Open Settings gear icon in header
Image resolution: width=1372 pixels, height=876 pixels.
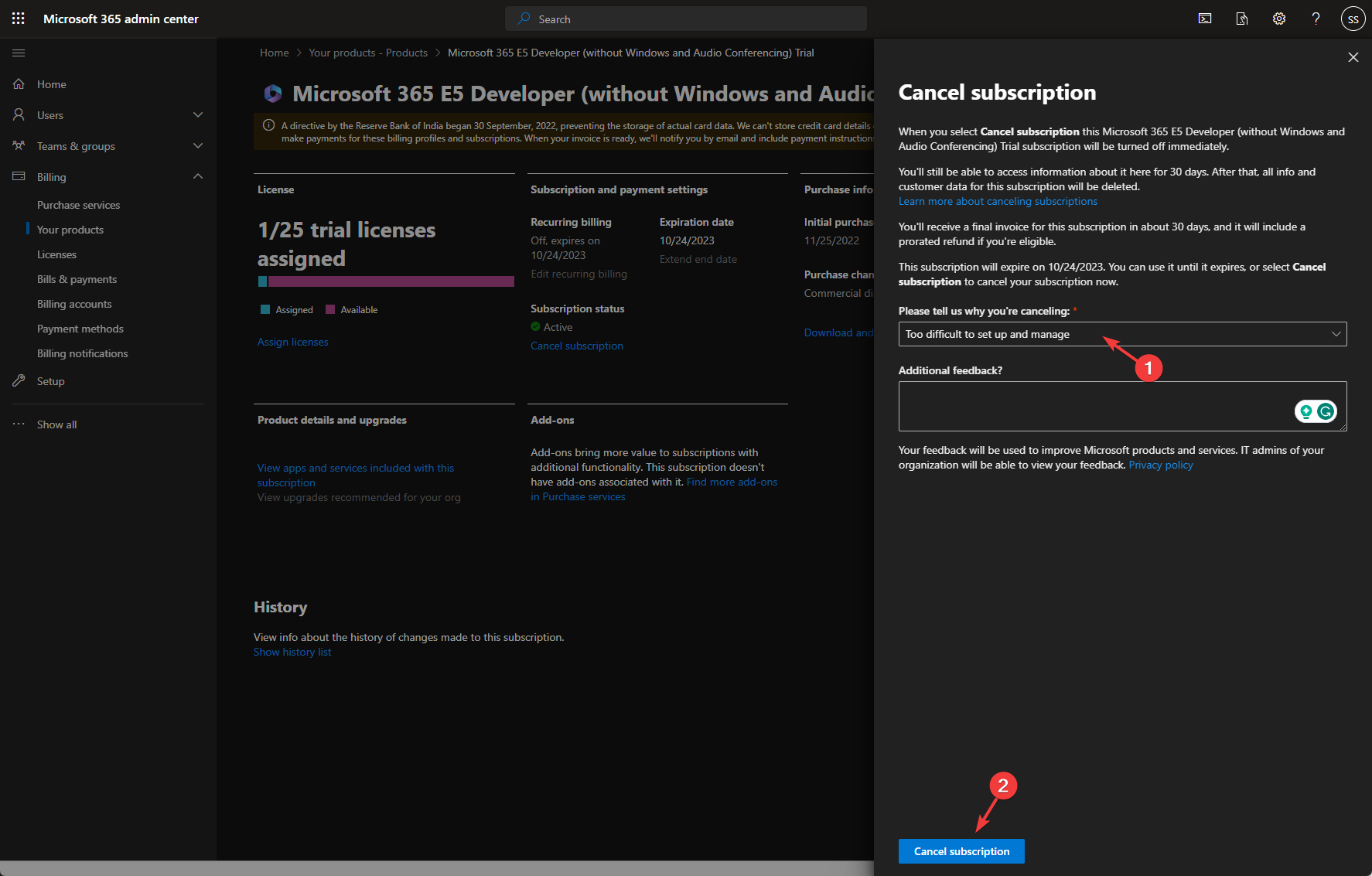[1279, 19]
